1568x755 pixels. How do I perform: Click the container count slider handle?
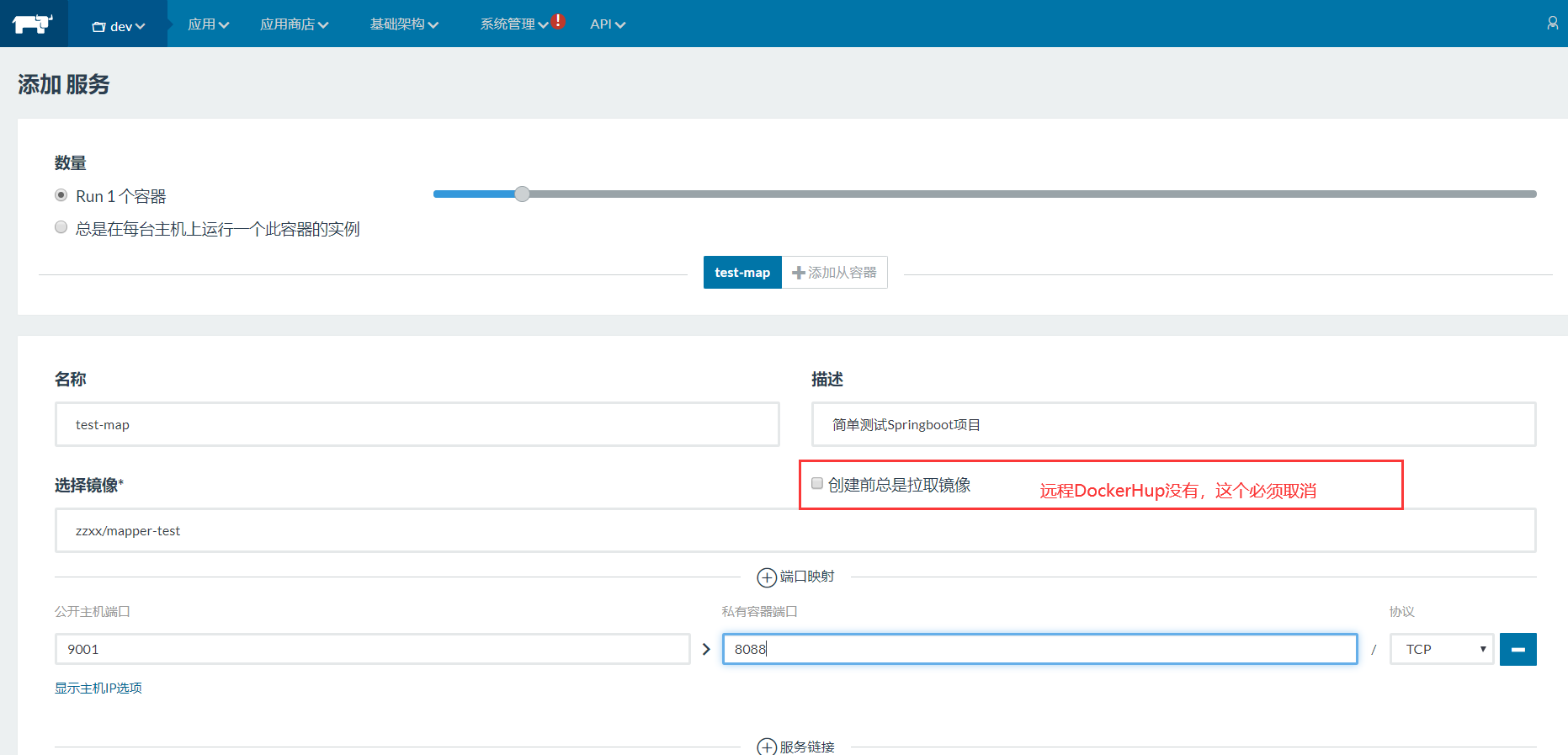coord(522,194)
